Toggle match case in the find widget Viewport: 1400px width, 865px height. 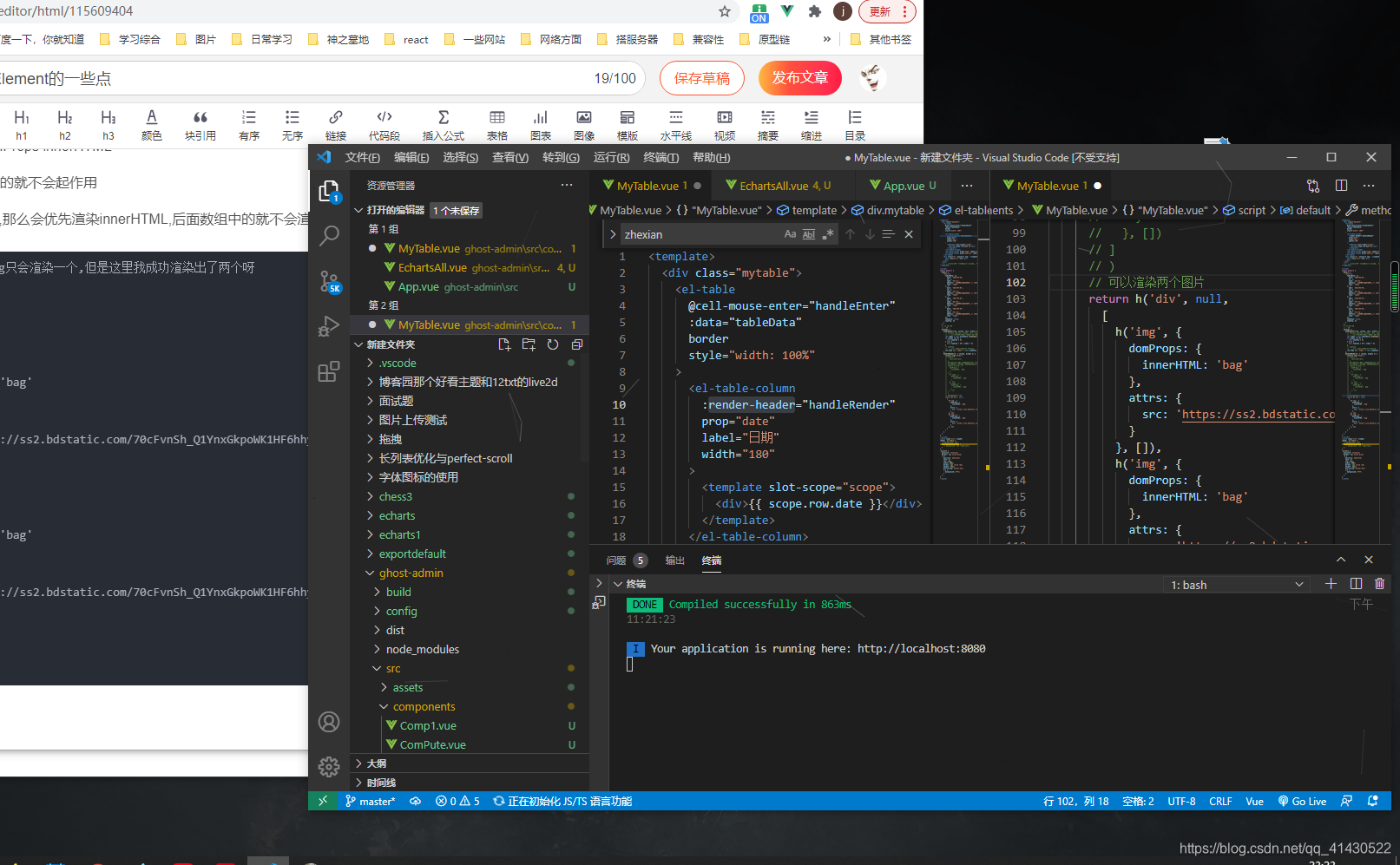790,234
